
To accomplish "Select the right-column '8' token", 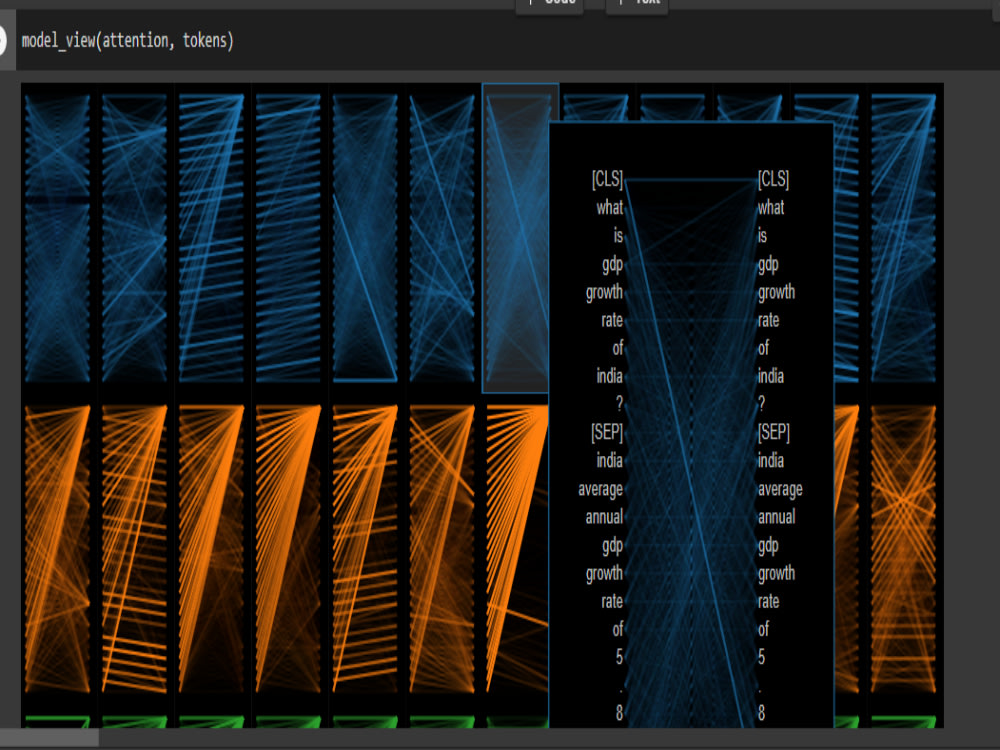I will [x=761, y=714].
